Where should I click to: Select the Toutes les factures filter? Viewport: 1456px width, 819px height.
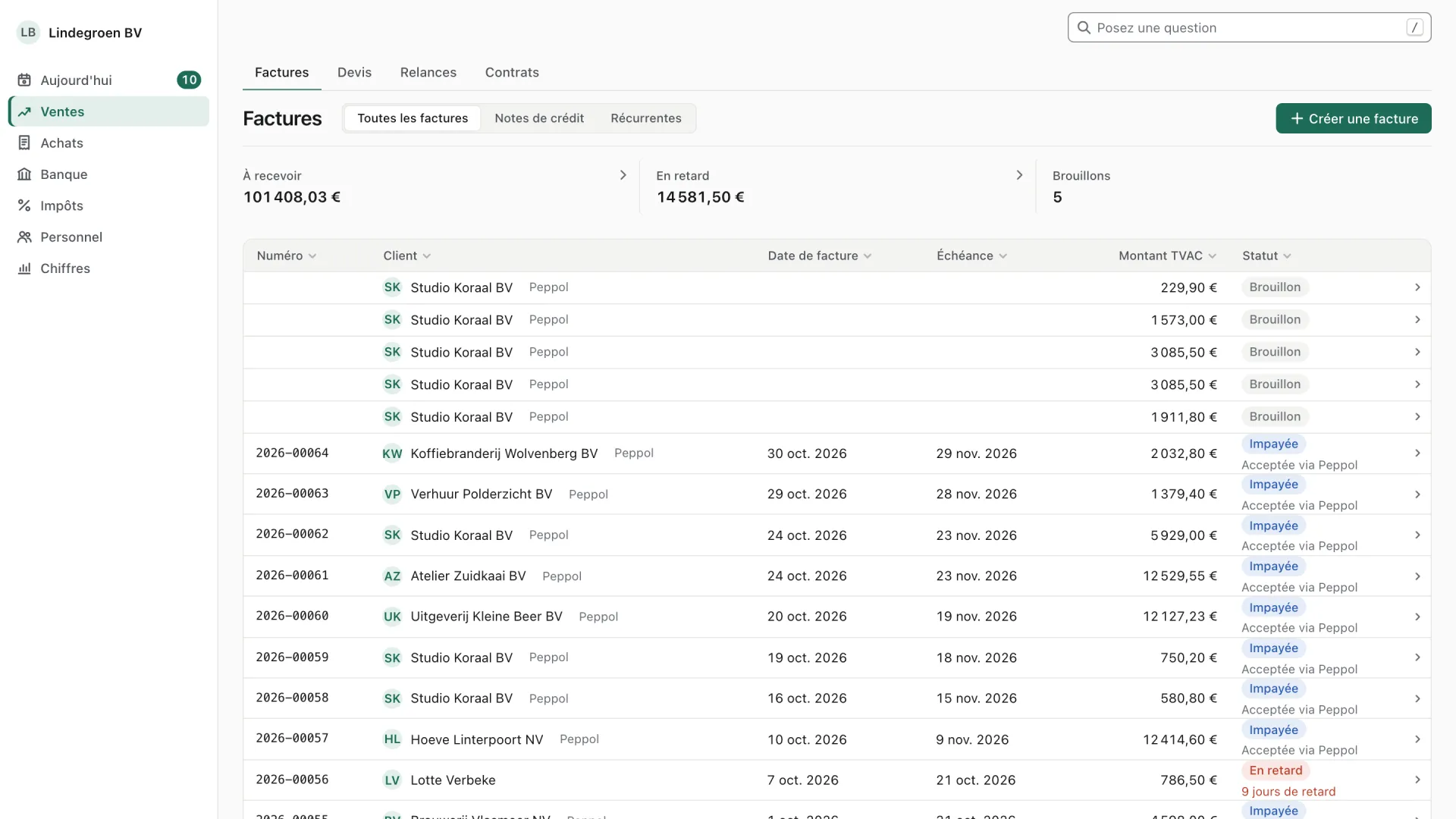pyautogui.click(x=413, y=118)
